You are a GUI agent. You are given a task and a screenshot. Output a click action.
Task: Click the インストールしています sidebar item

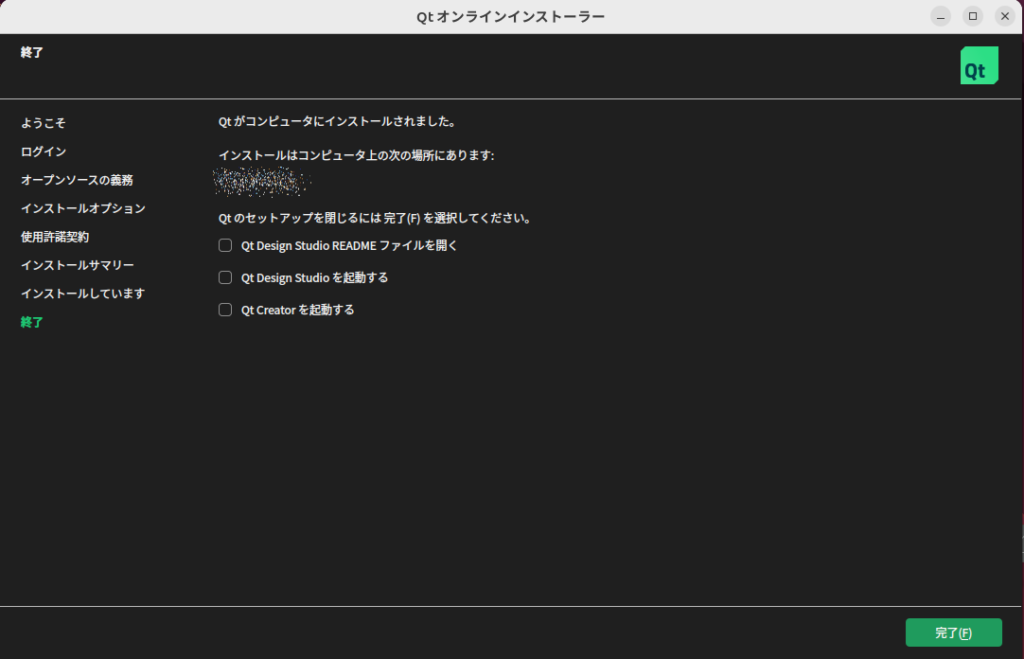(x=83, y=294)
